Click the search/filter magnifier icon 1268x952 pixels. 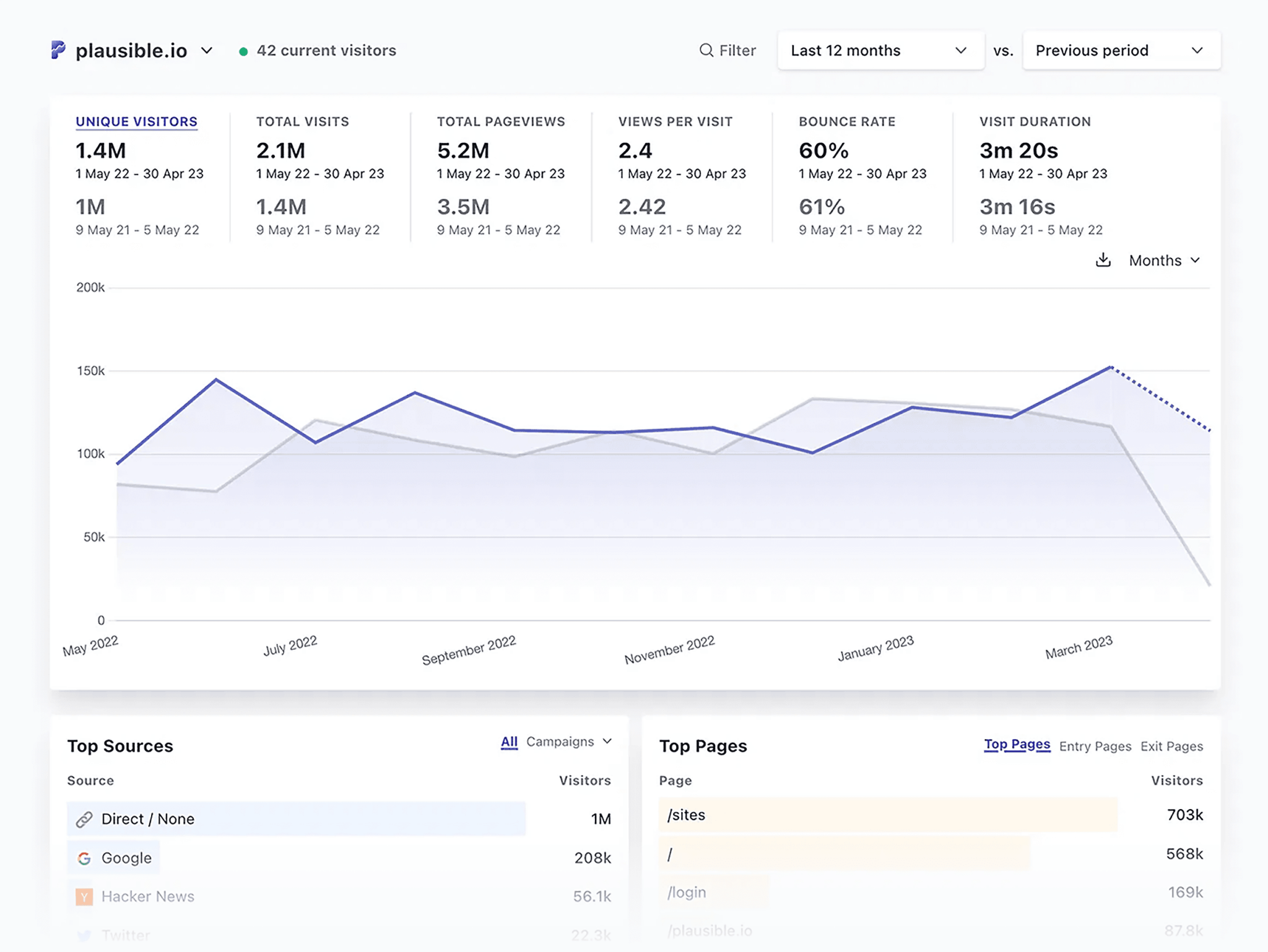(706, 49)
